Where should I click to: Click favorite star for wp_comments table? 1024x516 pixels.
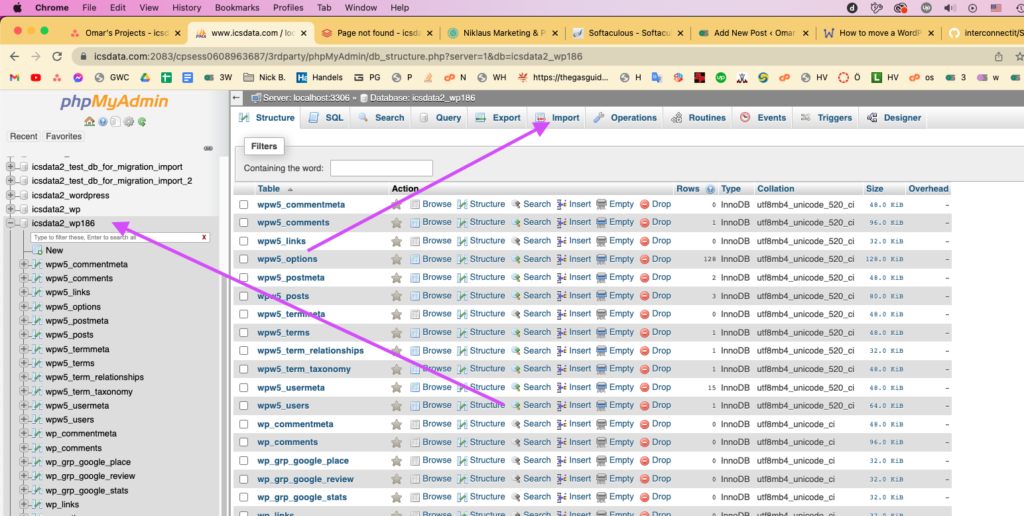[396, 442]
